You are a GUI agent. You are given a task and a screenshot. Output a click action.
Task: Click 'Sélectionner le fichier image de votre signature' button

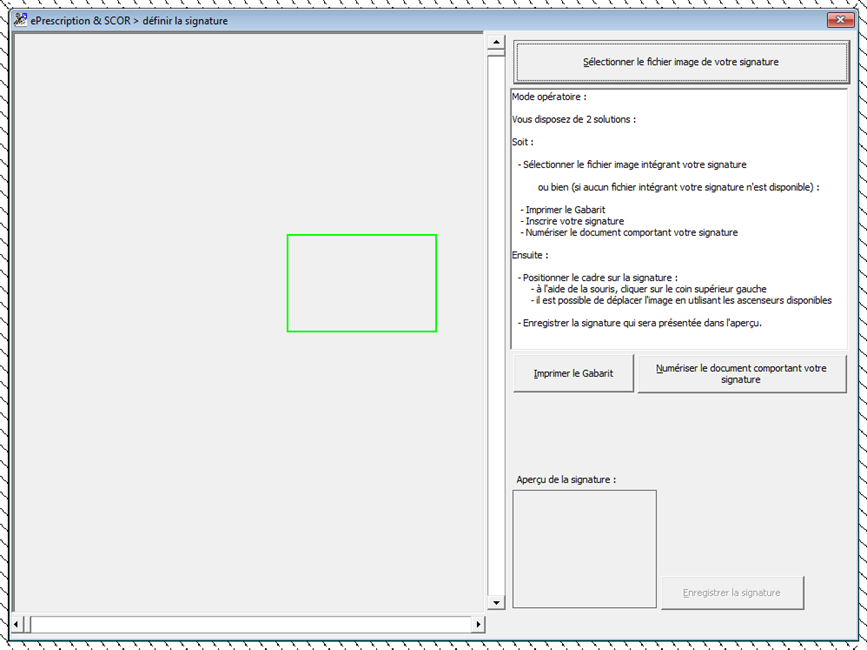(x=681, y=62)
